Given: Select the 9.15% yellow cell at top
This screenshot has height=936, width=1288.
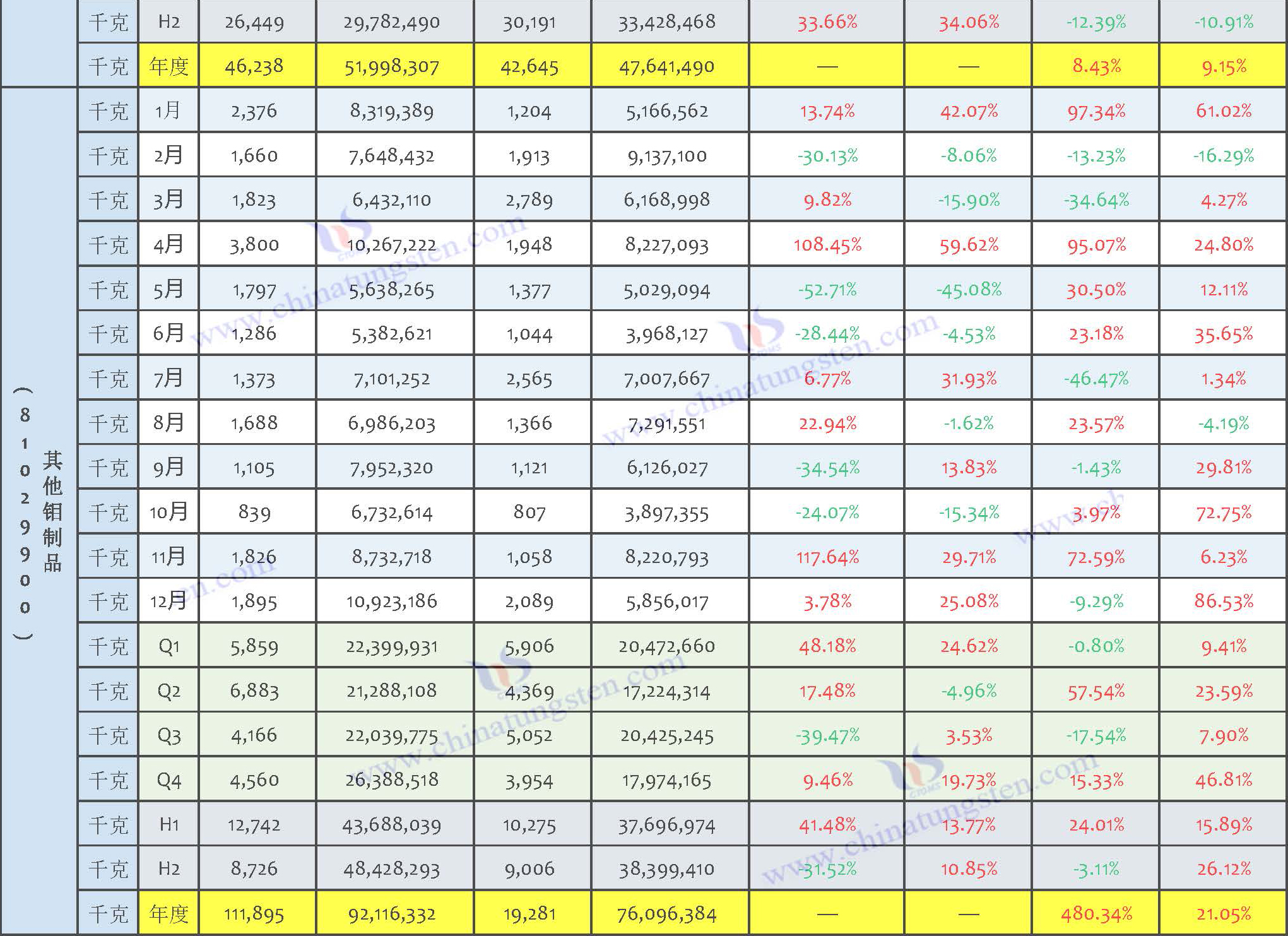Looking at the screenshot, I should tap(1223, 66).
